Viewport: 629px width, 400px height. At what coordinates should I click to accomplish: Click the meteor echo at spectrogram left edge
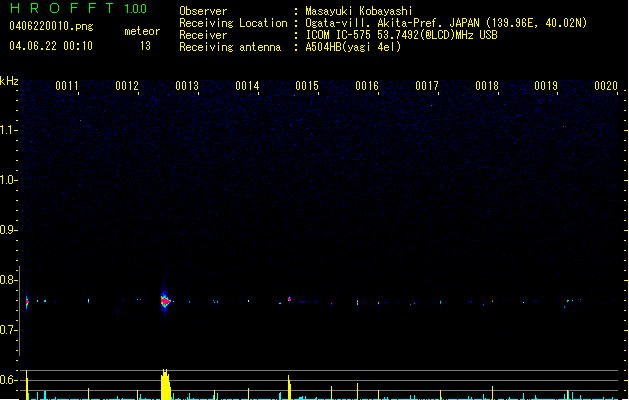click(x=27, y=303)
